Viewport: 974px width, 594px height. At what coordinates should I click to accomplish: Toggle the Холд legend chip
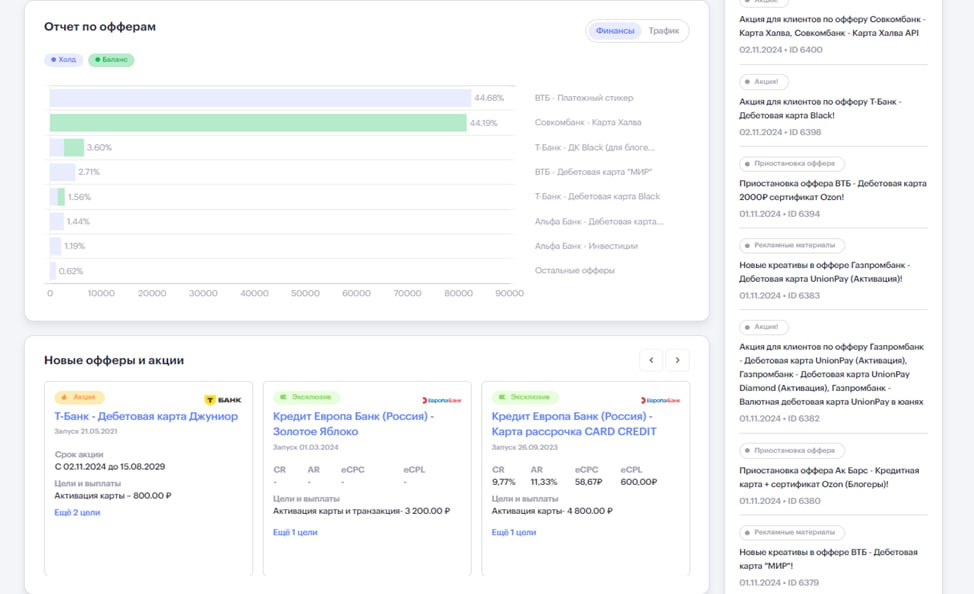[x=63, y=60]
